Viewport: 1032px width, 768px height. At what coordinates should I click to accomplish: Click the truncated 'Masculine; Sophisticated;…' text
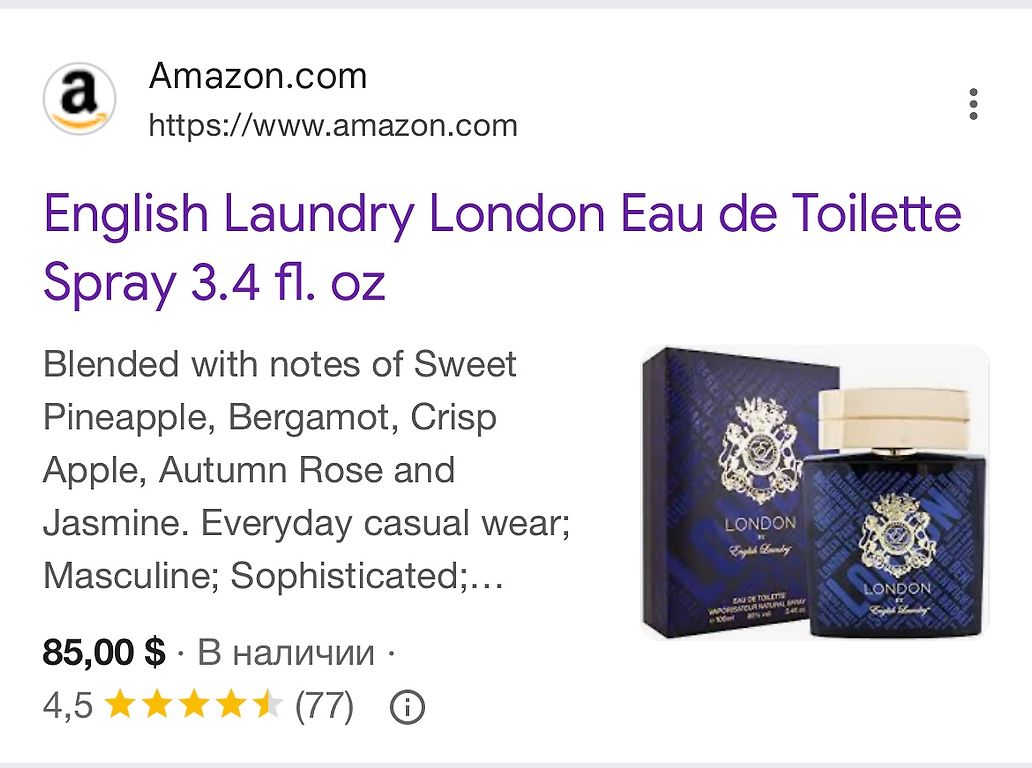tap(273, 576)
